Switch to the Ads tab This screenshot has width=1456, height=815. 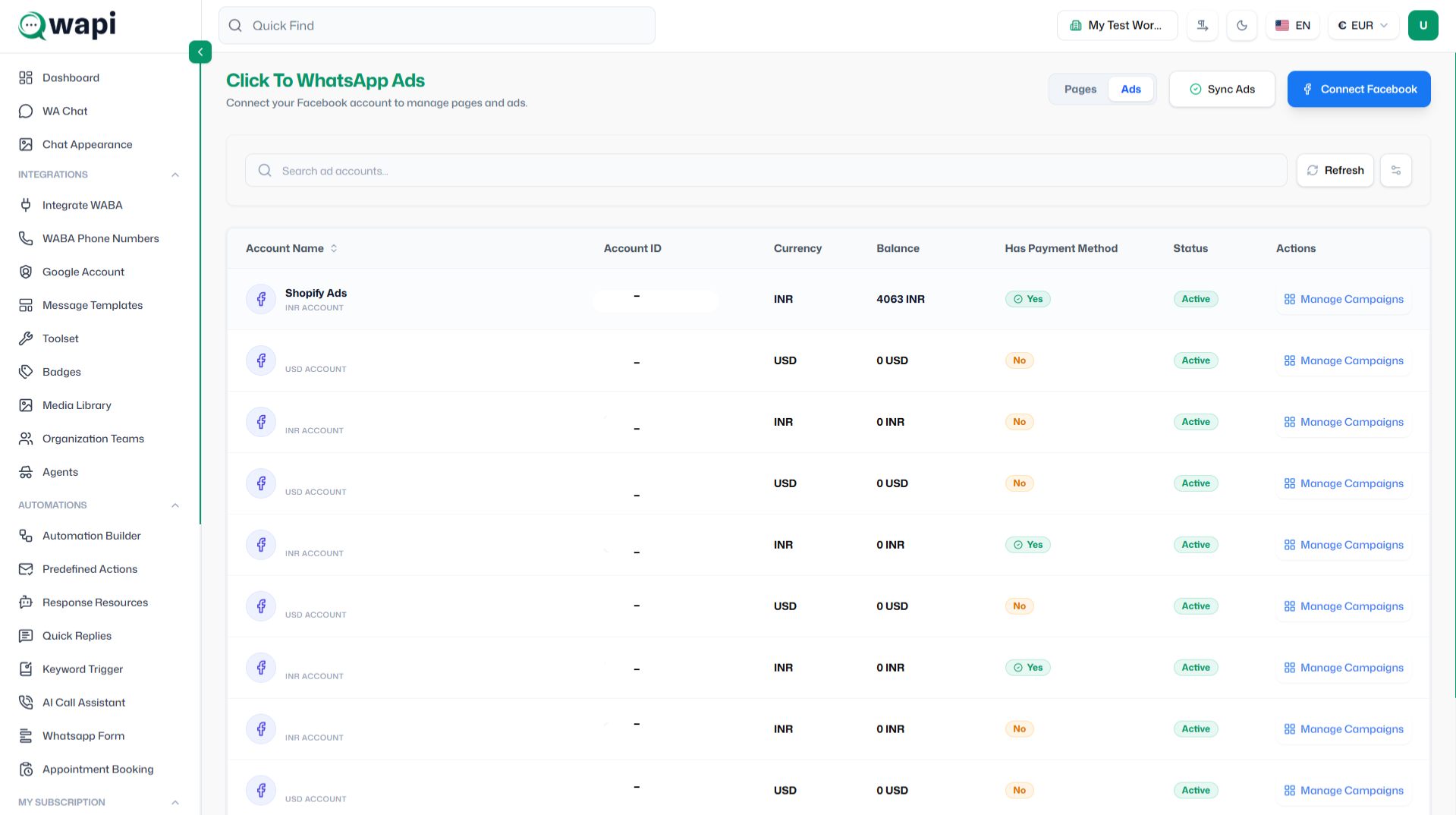click(1131, 89)
